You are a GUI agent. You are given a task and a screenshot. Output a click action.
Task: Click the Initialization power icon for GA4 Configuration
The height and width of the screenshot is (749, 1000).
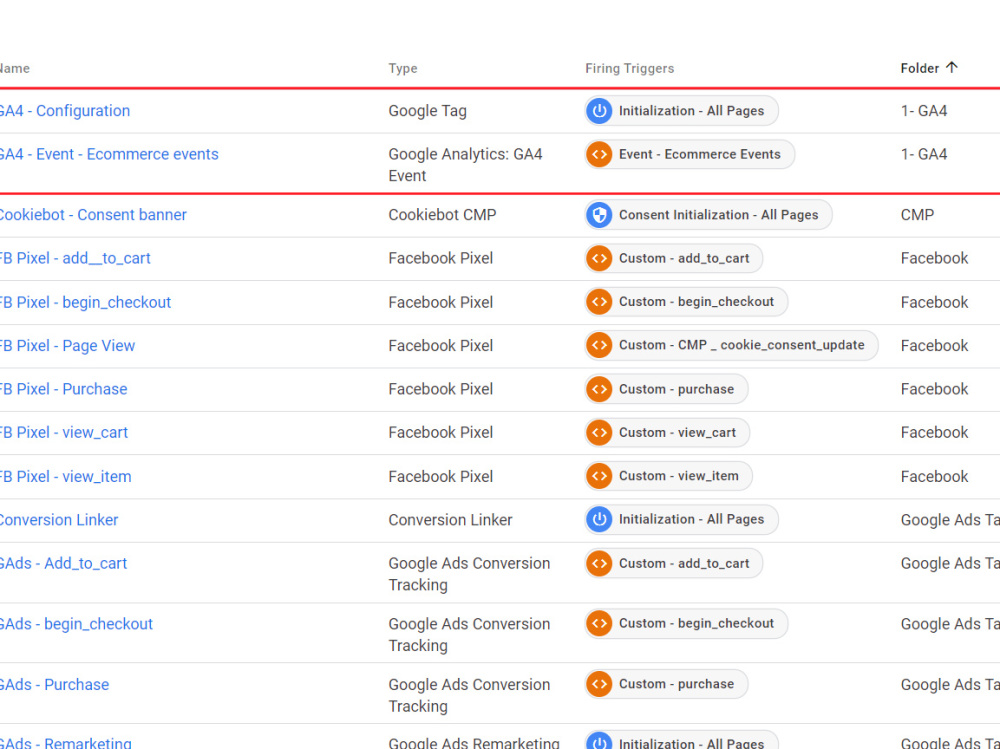(x=599, y=111)
